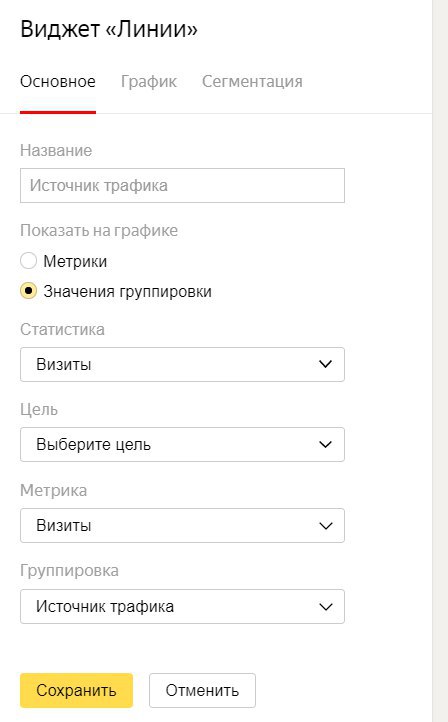Open the Группировка dropdown Источник трафика
The image size is (448, 722).
[182, 606]
